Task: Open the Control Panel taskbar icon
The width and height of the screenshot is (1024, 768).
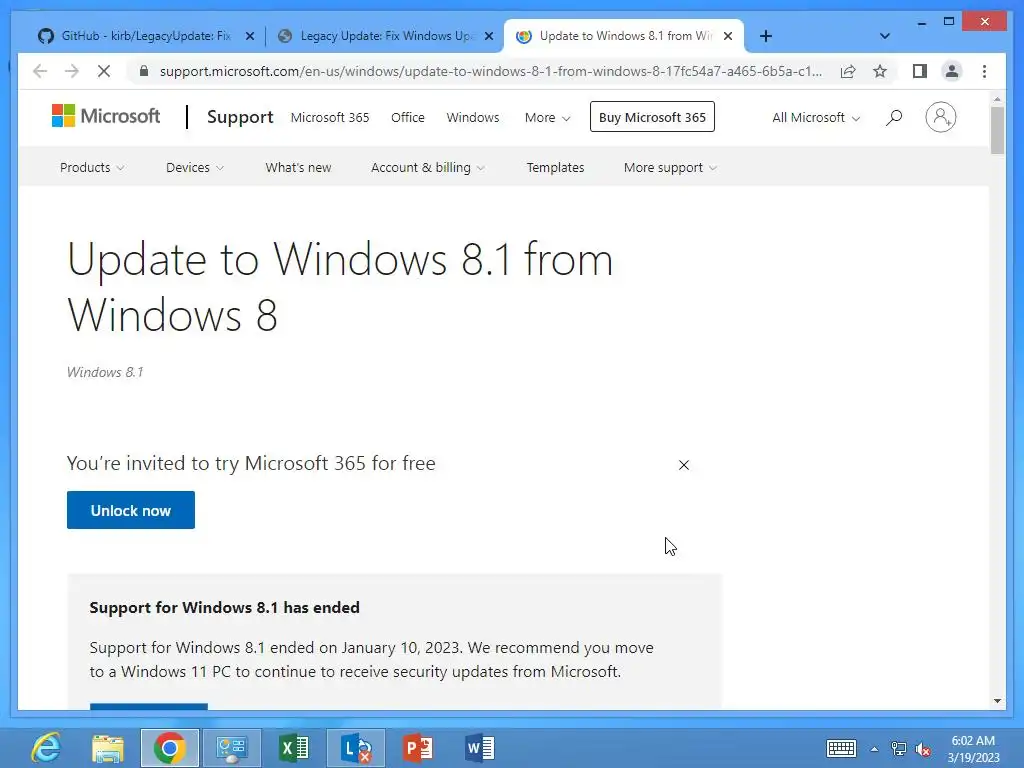Action: (x=231, y=748)
